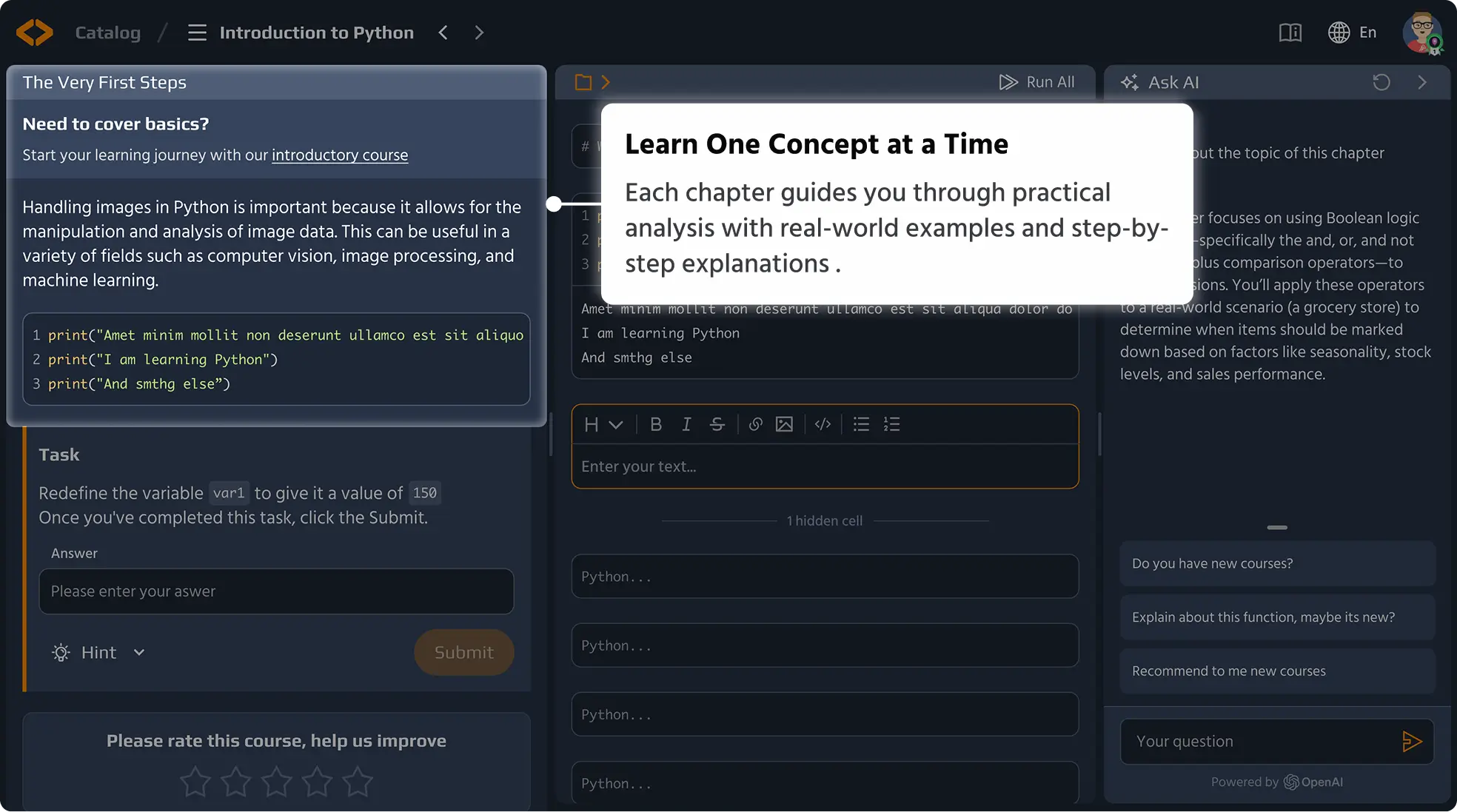This screenshot has width=1457, height=812.
Task: Insert a code block via the toolbar
Action: [823, 424]
